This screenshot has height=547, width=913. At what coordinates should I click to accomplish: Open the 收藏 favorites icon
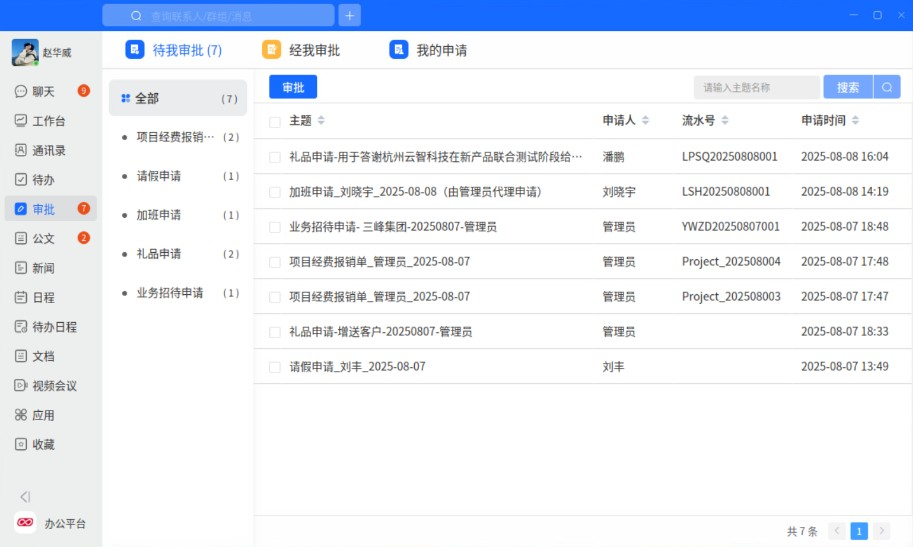tap(21, 444)
